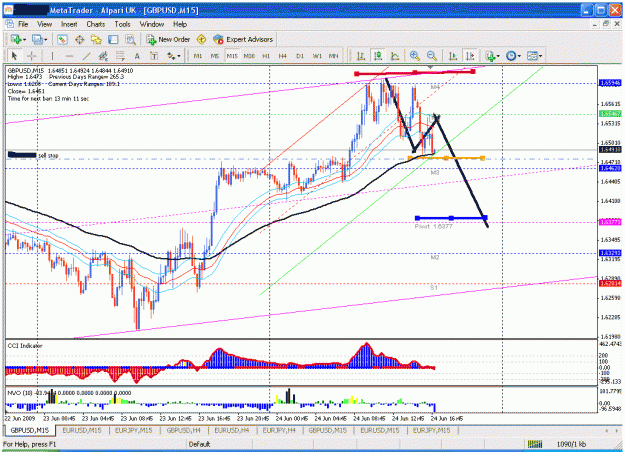
Task: Select the cursor arrow tool
Action: point(14,56)
